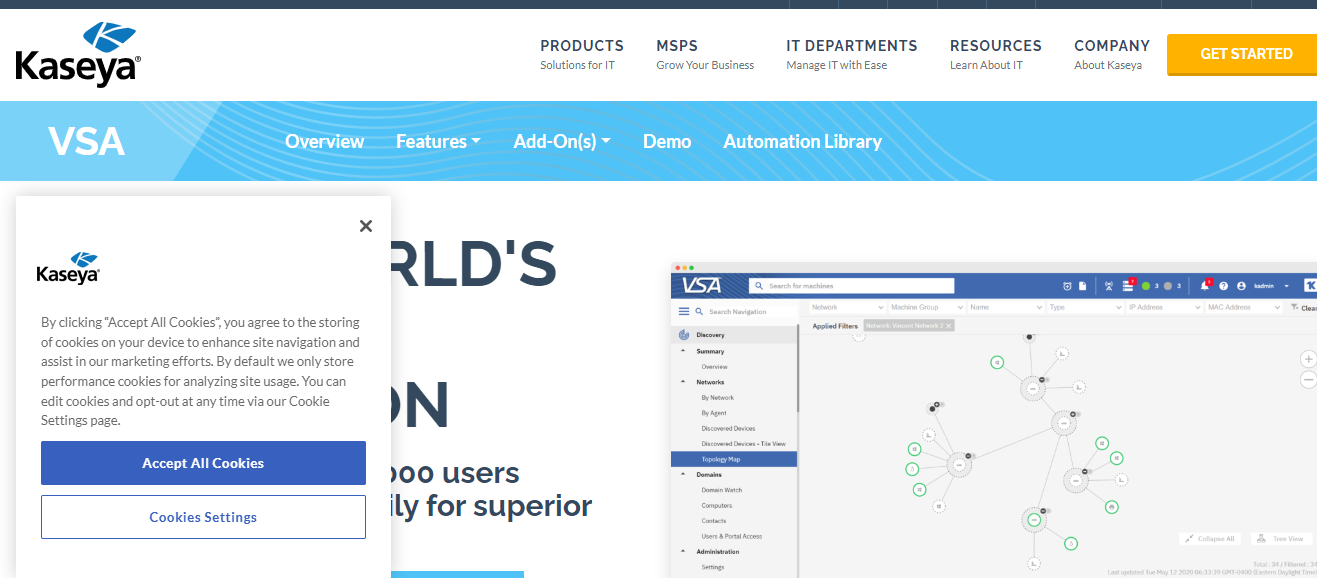Click the GET STARTED button
The height and width of the screenshot is (578, 1317).
click(x=1242, y=54)
